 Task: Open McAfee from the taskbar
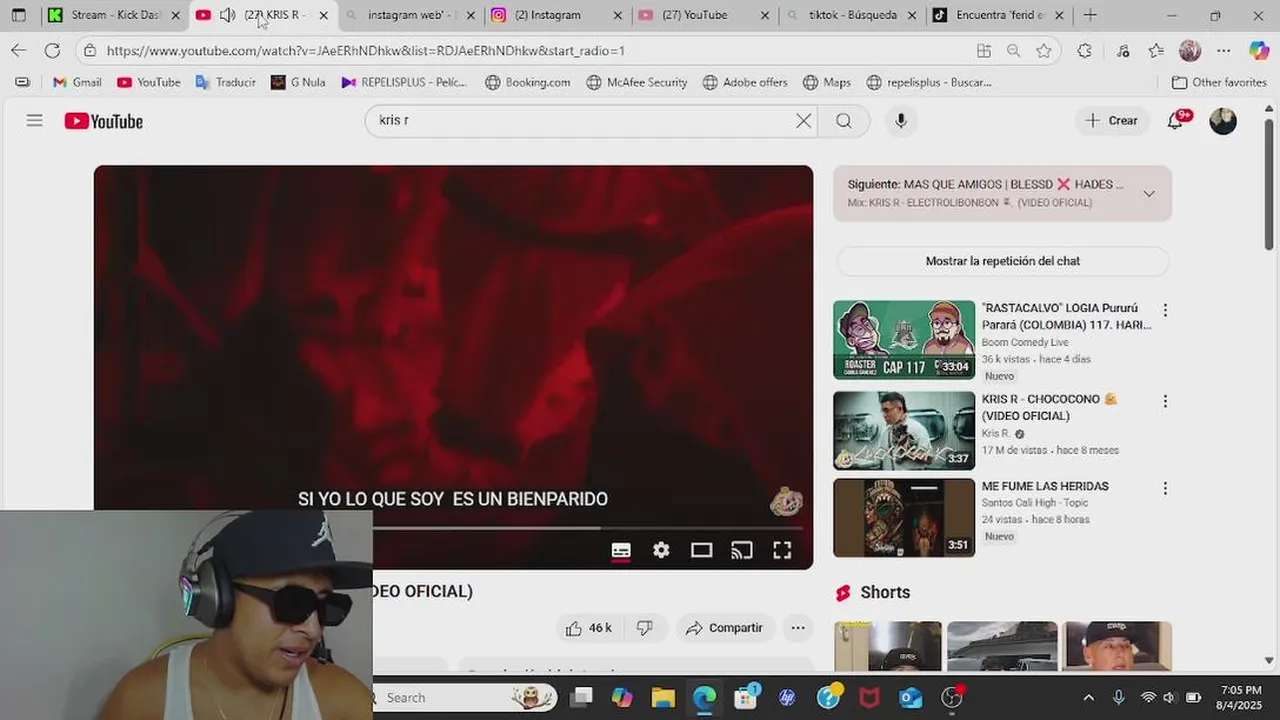[x=869, y=697]
